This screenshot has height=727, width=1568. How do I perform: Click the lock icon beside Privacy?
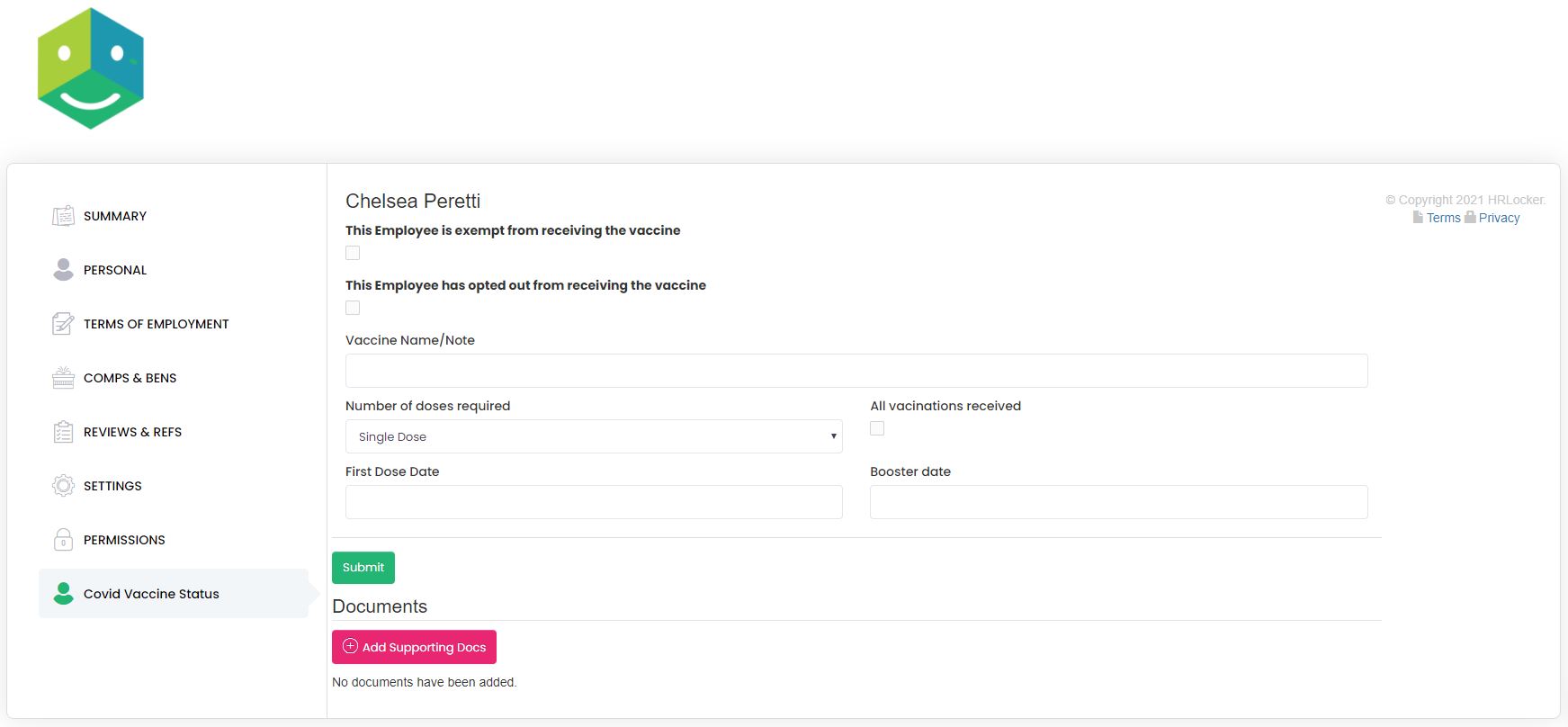pos(1470,218)
